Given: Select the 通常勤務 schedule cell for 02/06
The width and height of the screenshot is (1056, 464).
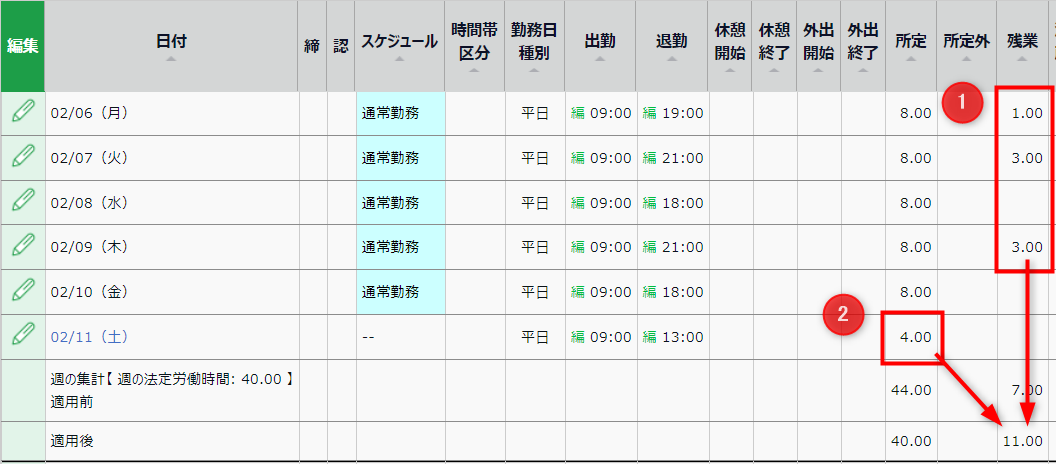Looking at the screenshot, I should (400, 113).
